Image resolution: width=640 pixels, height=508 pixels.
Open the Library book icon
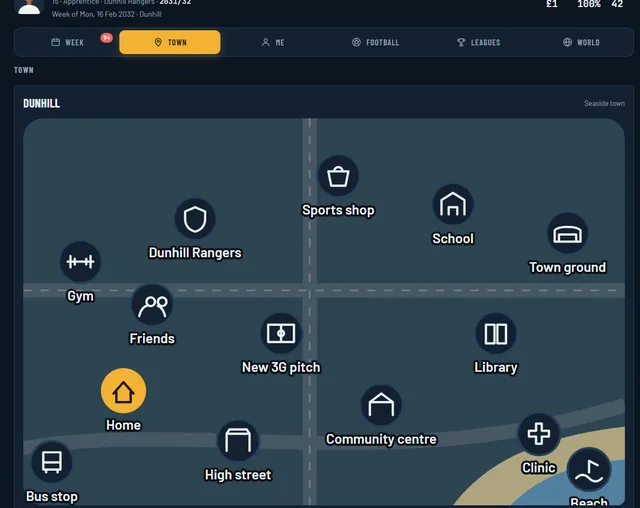click(496, 333)
